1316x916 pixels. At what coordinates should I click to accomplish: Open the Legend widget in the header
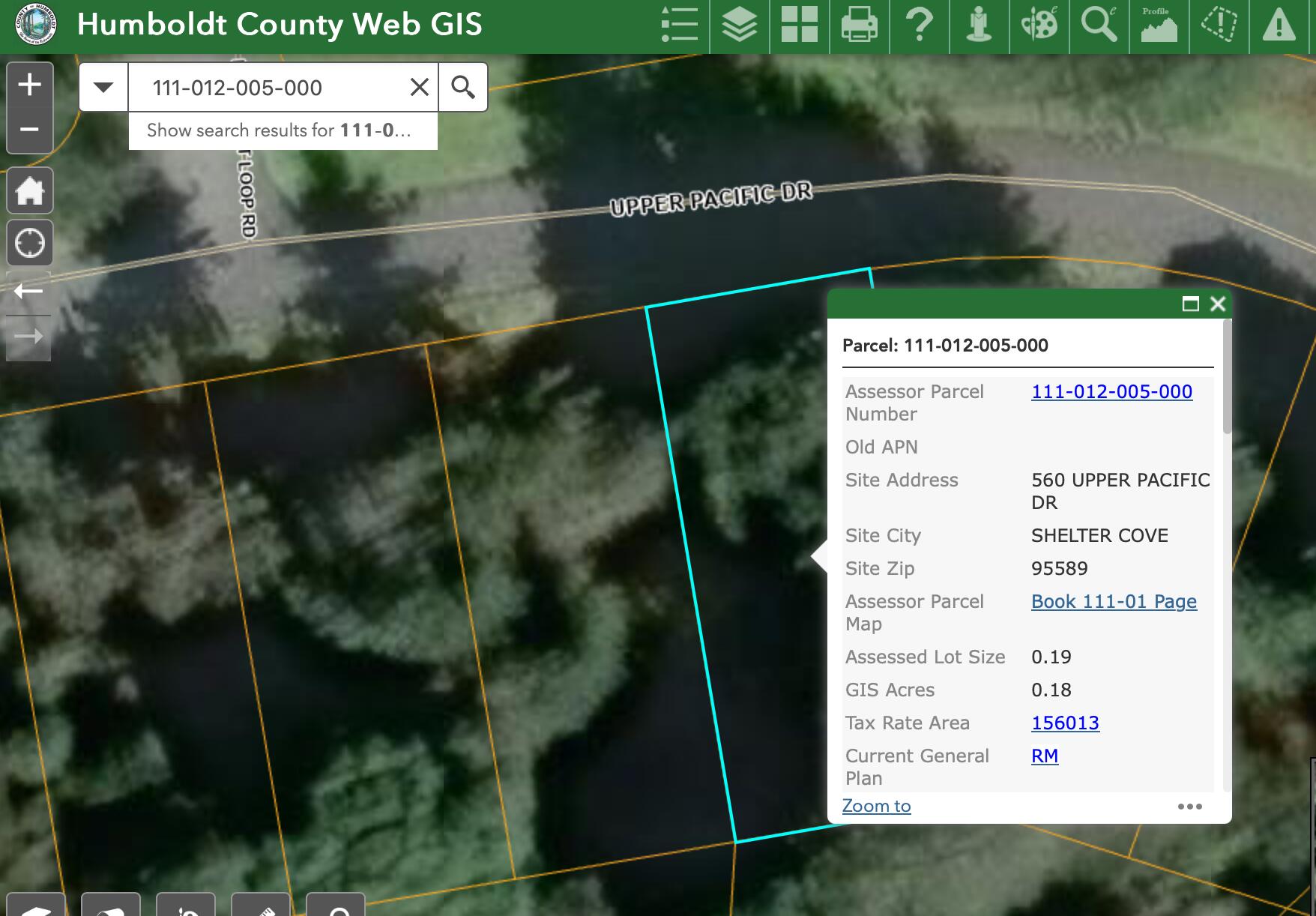[680, 24]
